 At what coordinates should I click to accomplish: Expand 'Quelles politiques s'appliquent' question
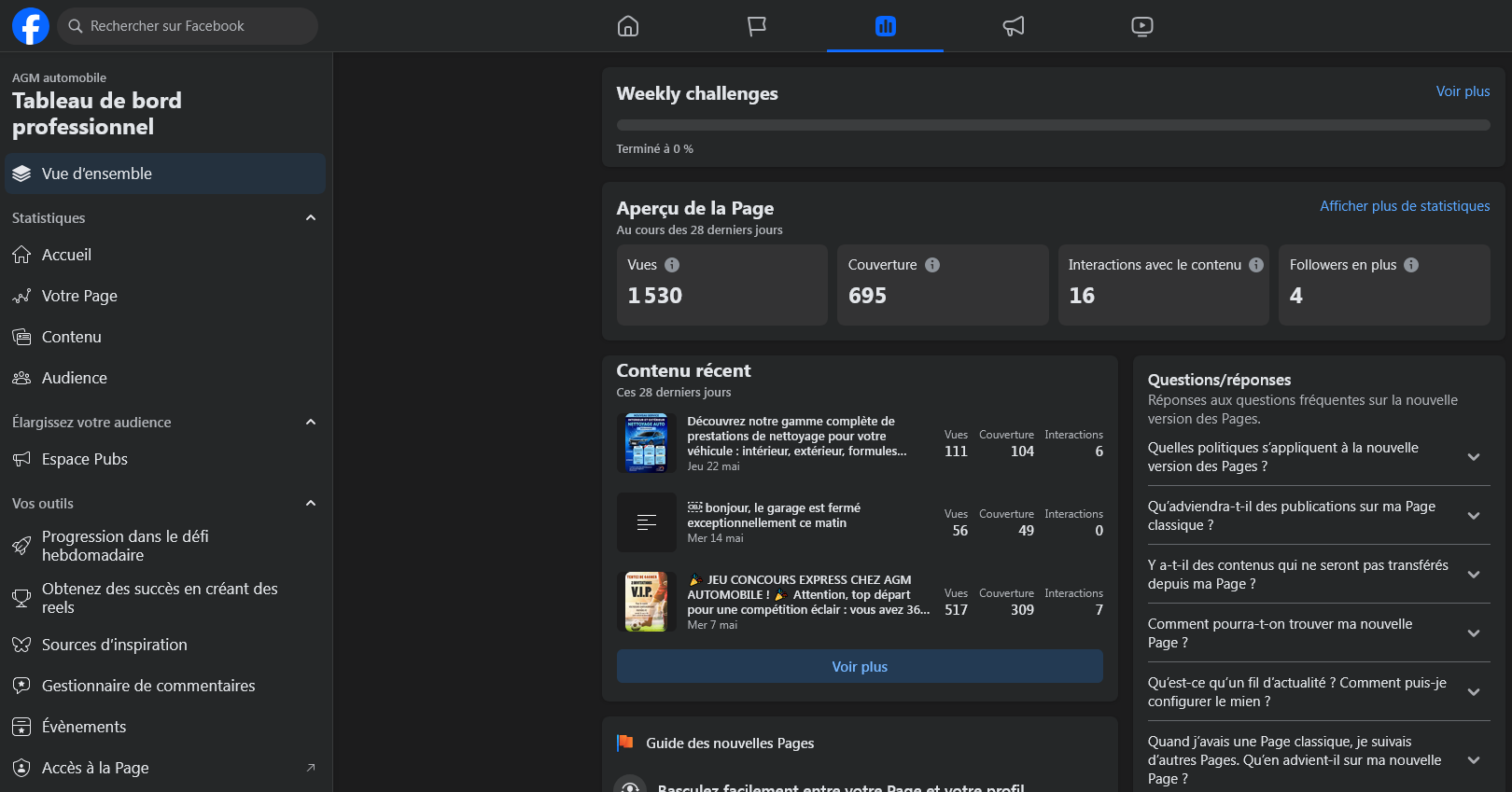[x=1474, y=457]
